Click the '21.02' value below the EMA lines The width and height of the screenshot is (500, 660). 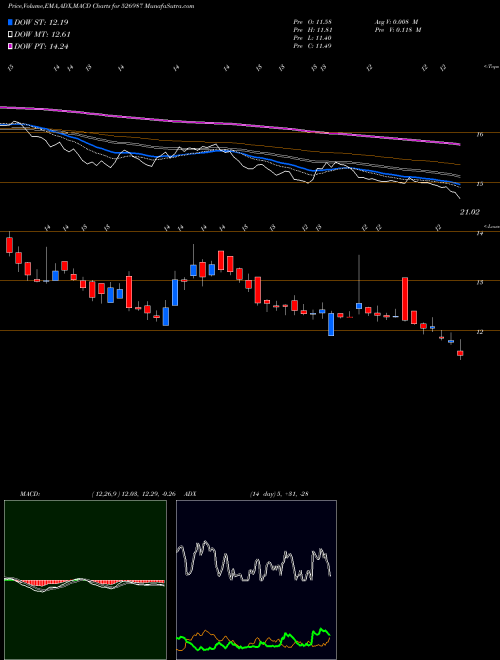(x=469, y=213)
